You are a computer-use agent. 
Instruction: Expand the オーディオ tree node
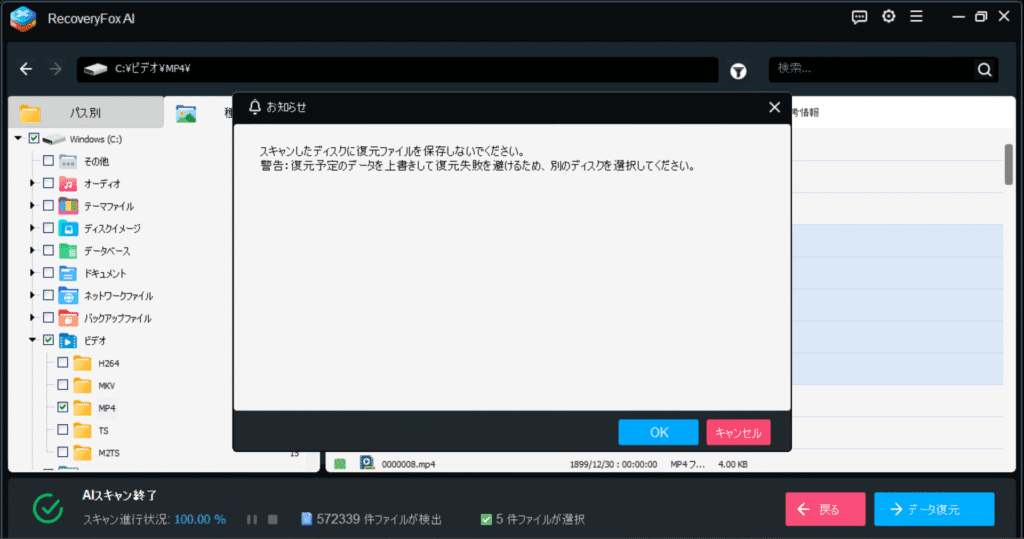(x=32, y=184)
